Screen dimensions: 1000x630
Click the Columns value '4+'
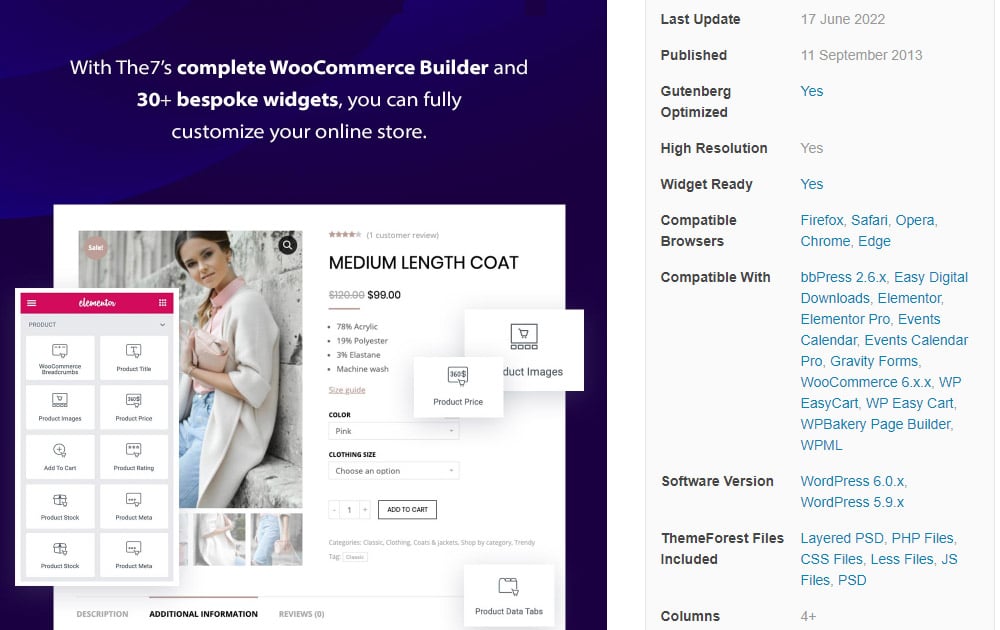click(x=808, y=616)
